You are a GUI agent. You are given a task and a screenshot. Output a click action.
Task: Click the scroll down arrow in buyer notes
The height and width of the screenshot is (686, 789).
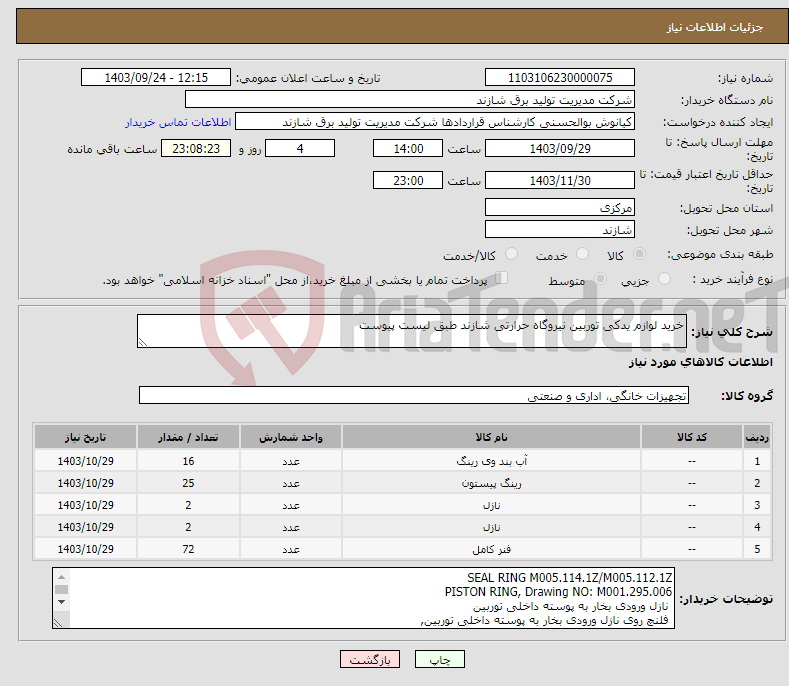tap(61, 602)
